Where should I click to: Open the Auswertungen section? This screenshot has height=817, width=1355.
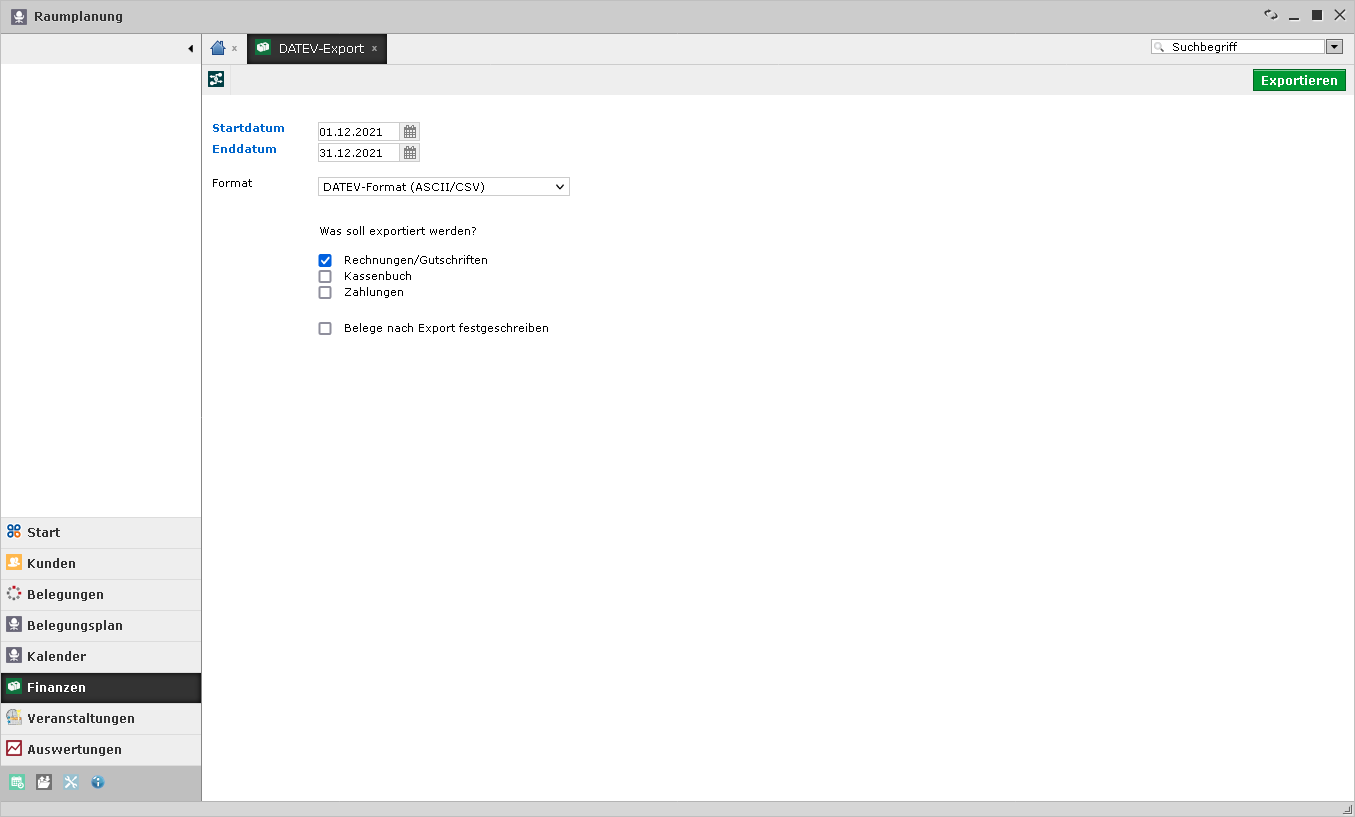point(101,750)
